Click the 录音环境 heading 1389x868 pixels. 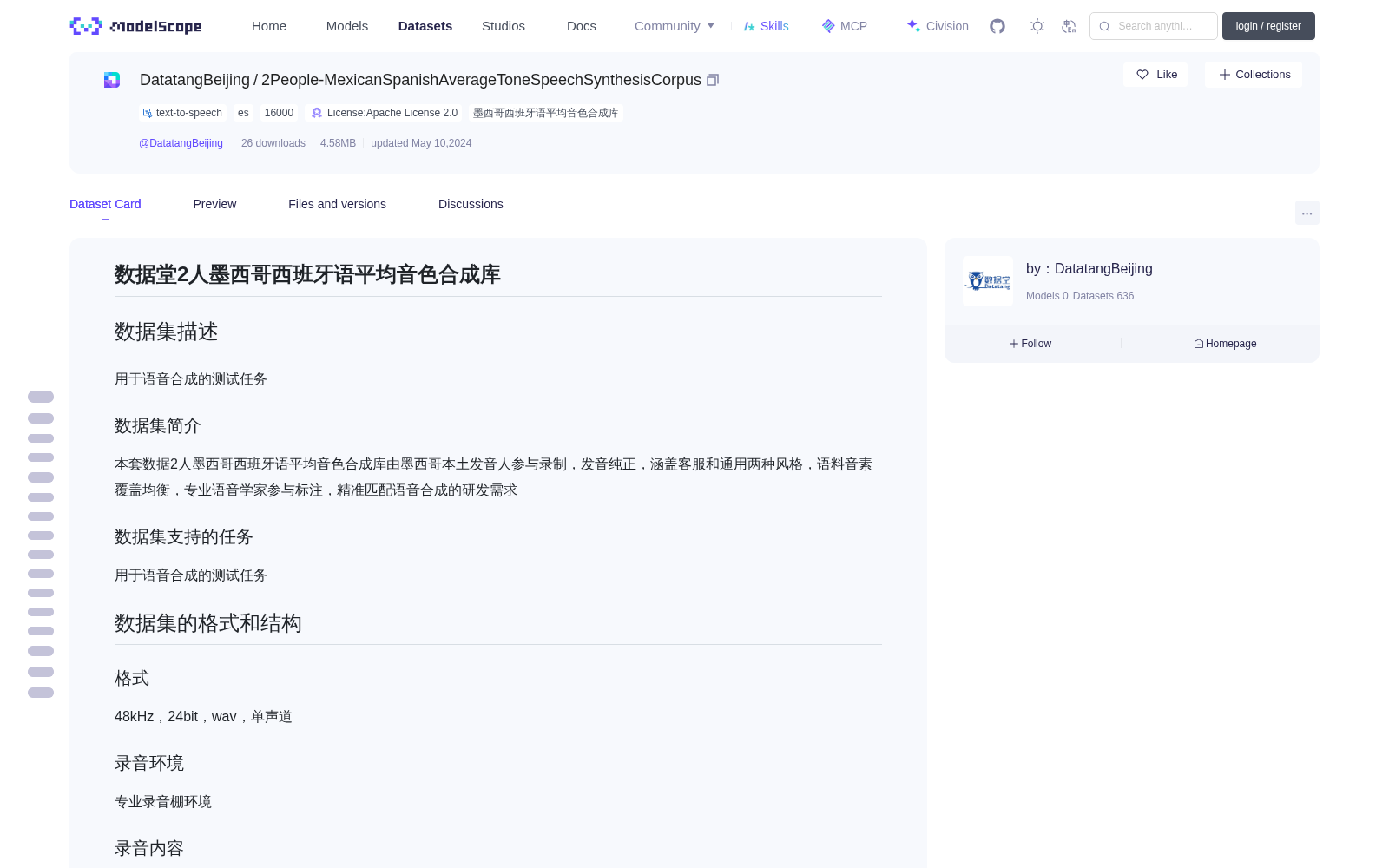coord(148,763)
